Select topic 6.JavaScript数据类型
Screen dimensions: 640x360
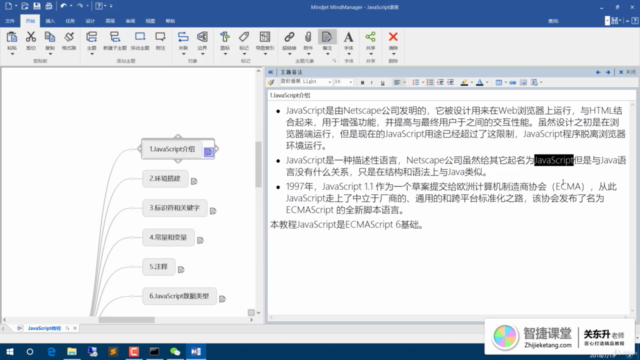click(x=179, y=296)
